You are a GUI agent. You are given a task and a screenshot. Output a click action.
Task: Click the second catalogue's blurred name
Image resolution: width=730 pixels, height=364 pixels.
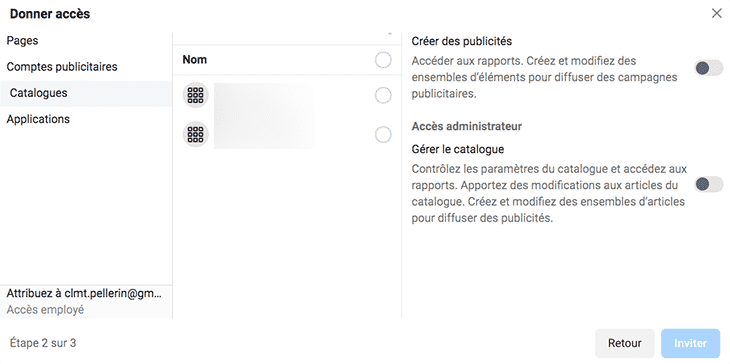coord(264,133)
